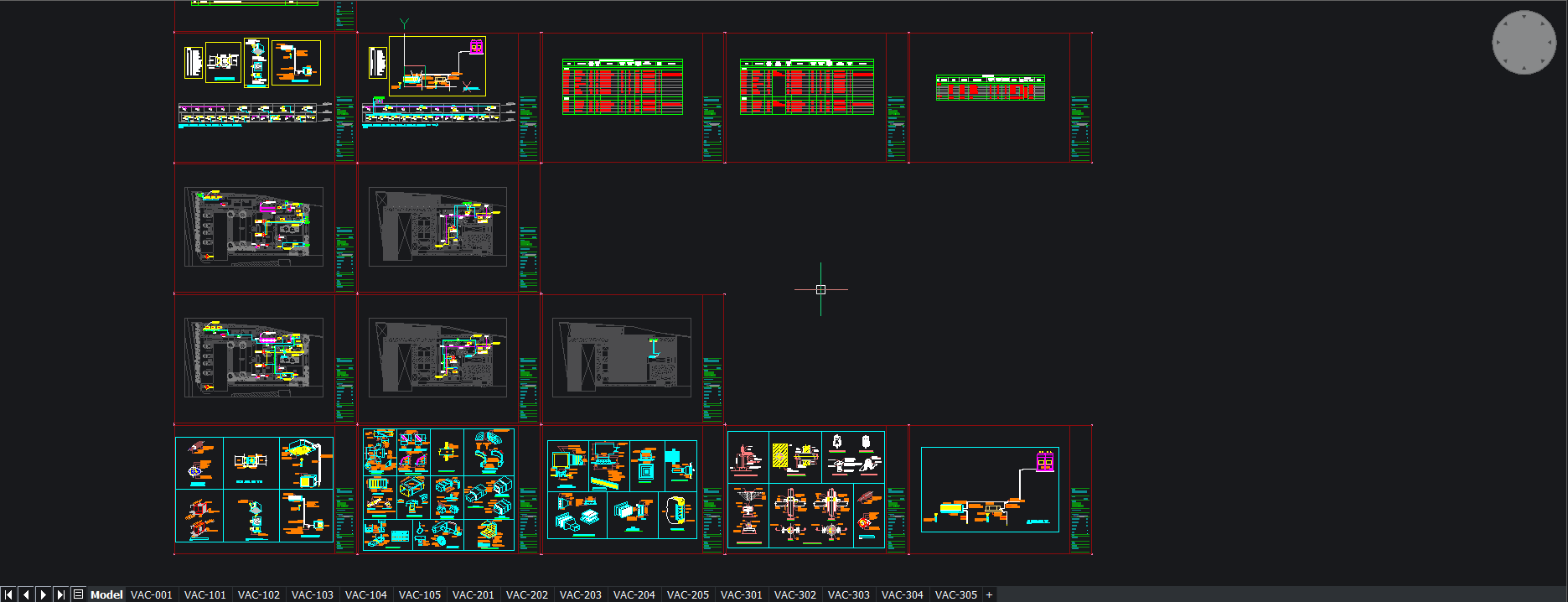
Task: Click the lower-left arrow of the view compass
Action: coord(1506,60)
